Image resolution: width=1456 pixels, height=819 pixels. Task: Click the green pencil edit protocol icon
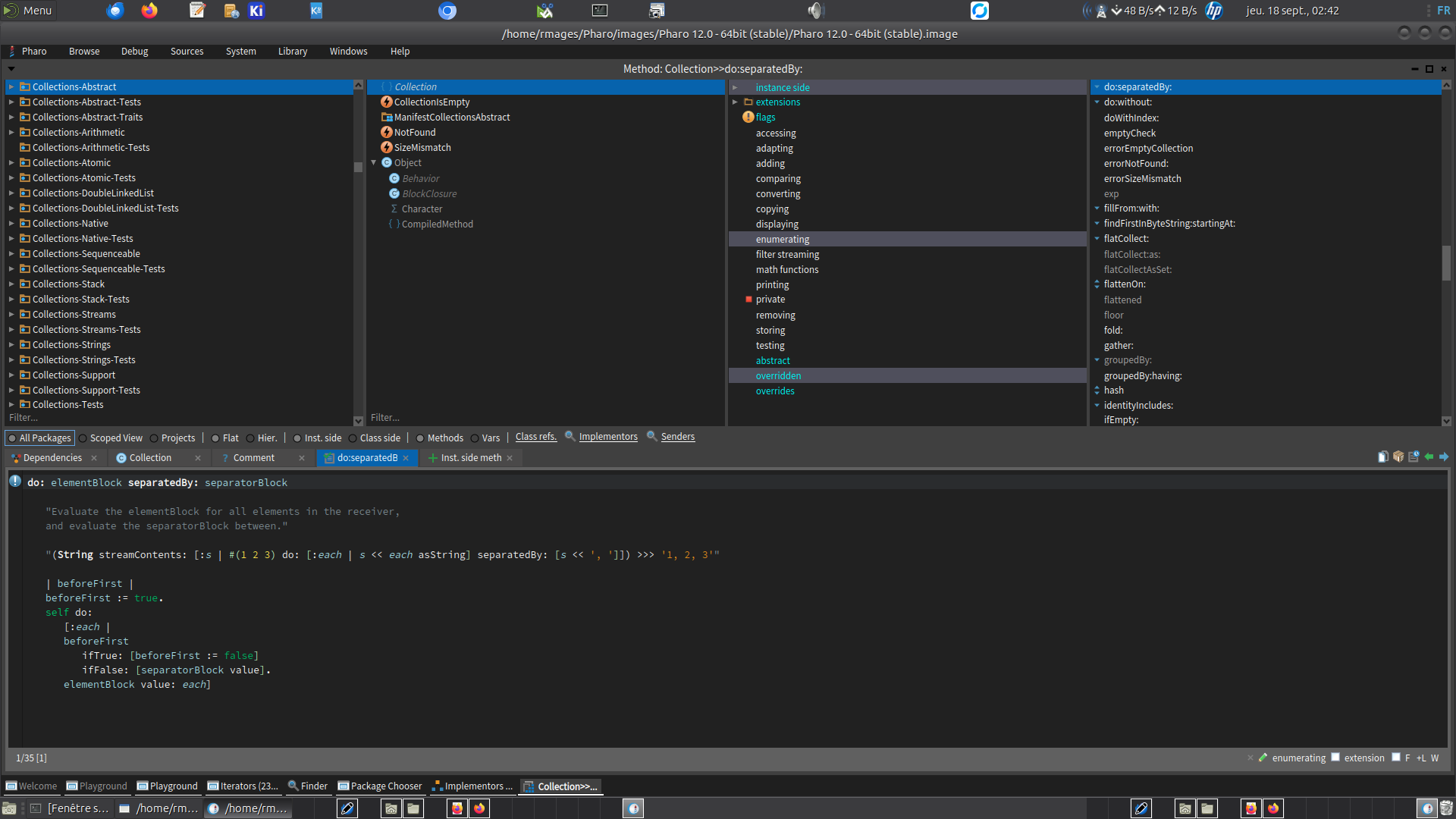[x=1263, y=758]
